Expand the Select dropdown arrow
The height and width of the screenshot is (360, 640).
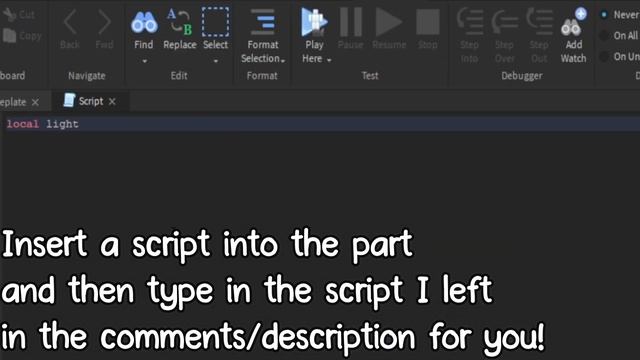point(216,61)
